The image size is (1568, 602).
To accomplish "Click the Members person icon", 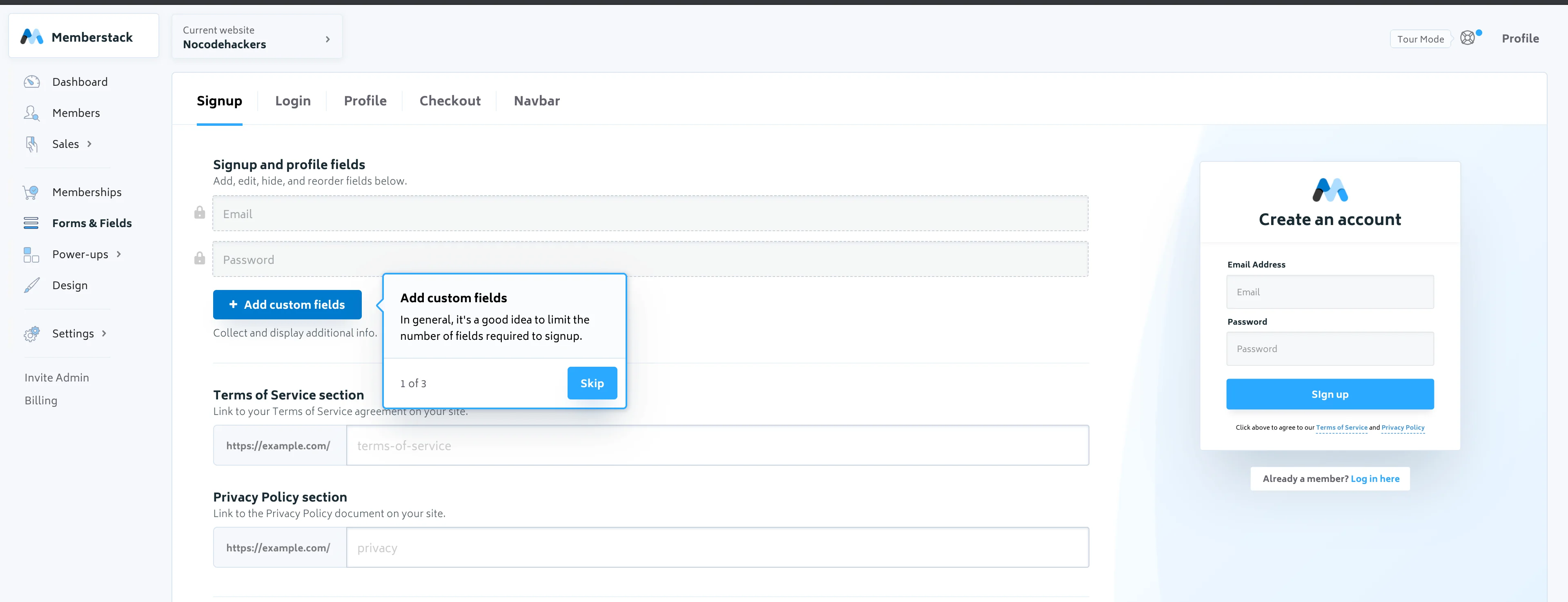I will click(32, 113).
